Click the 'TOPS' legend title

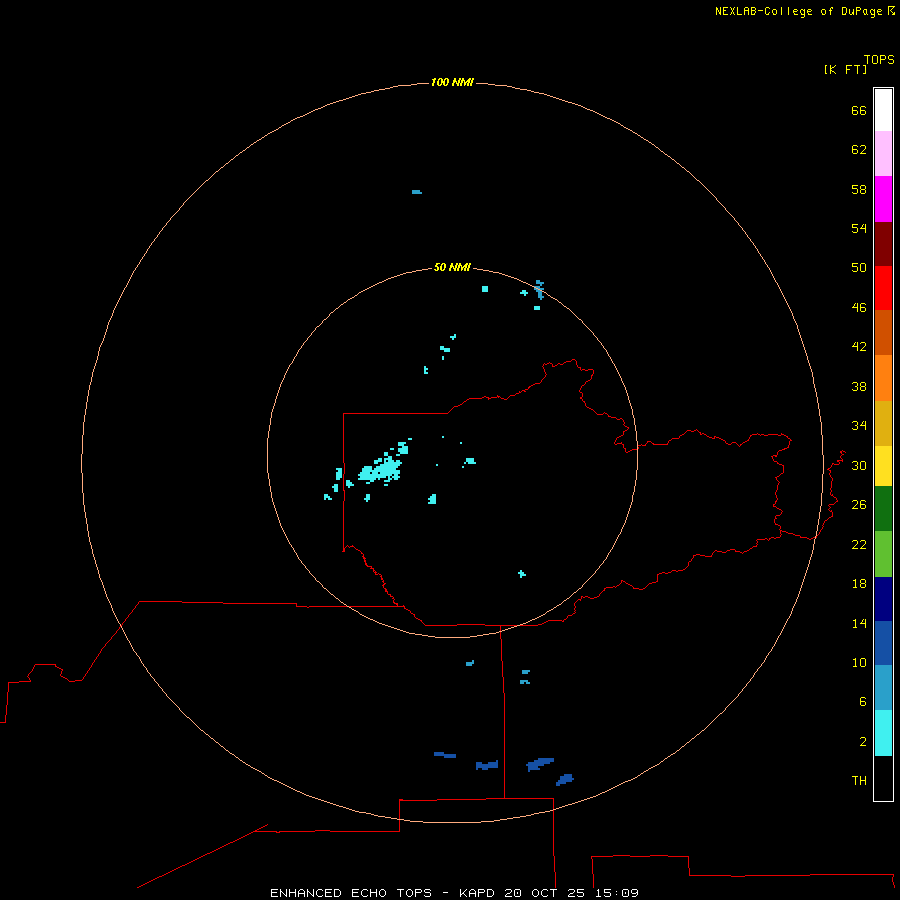click(x=879, y=60)
